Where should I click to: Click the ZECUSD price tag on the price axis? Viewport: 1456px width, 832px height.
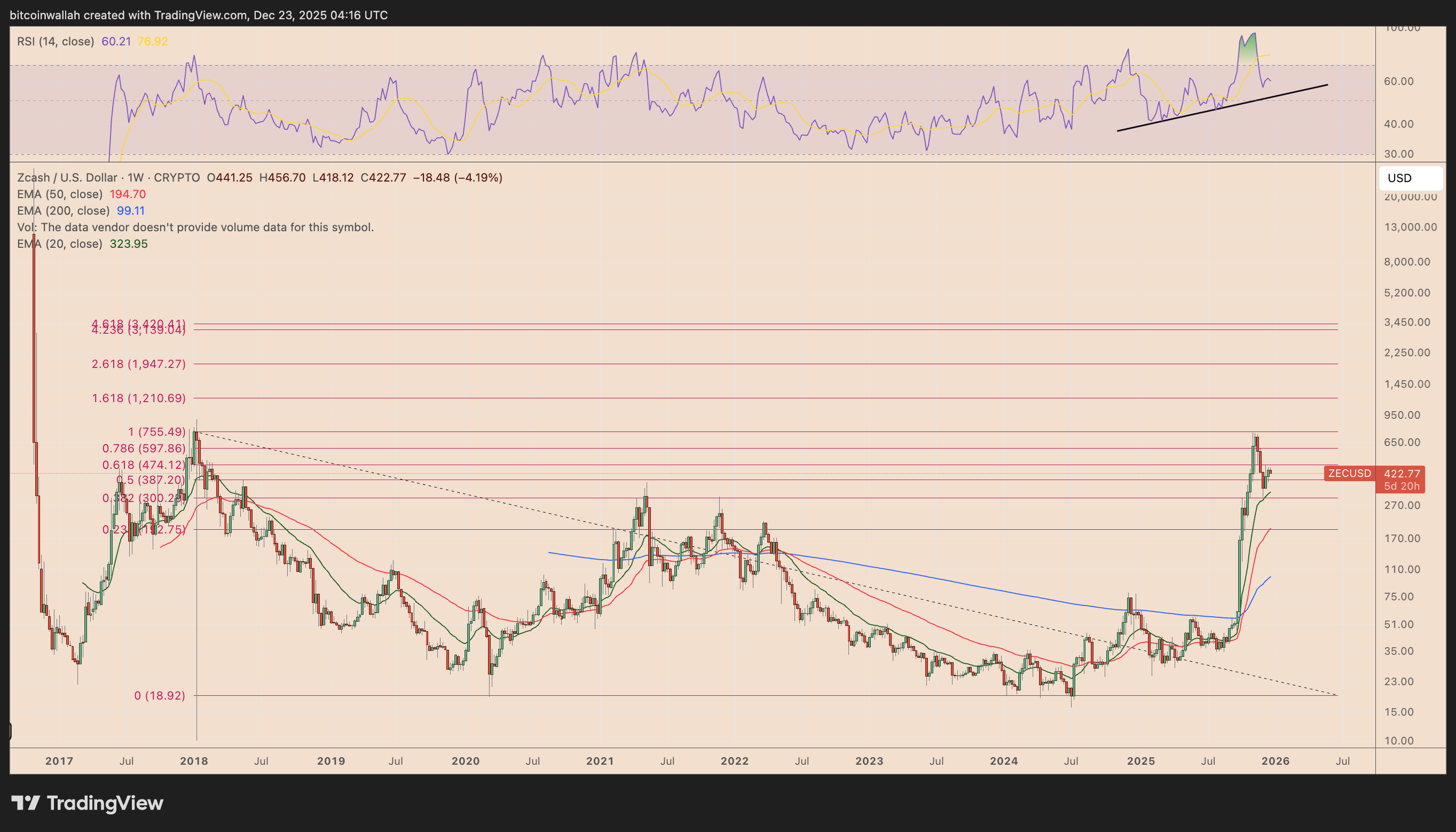(1351, 473)
